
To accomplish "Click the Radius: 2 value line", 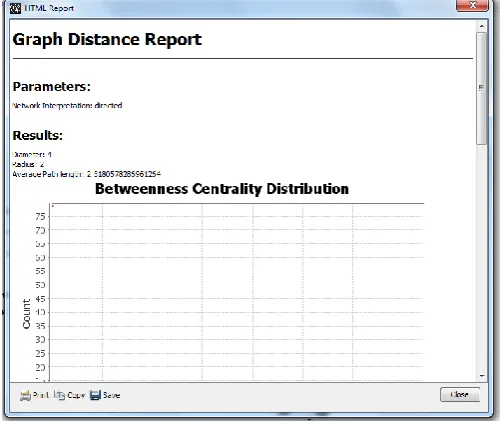I will (x=28, y=164).
